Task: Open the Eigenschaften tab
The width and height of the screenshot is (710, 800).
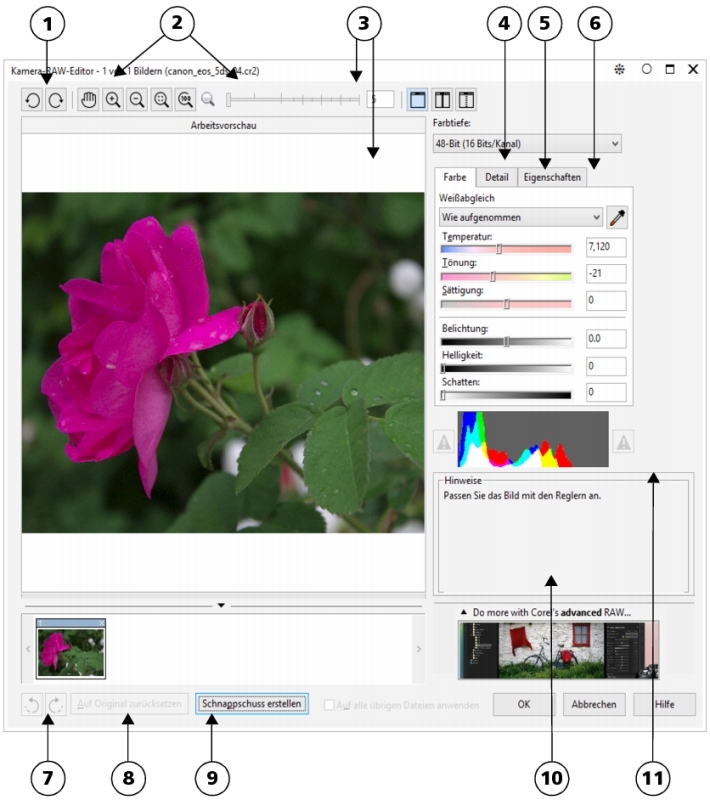Action: [x=551, y=177]
